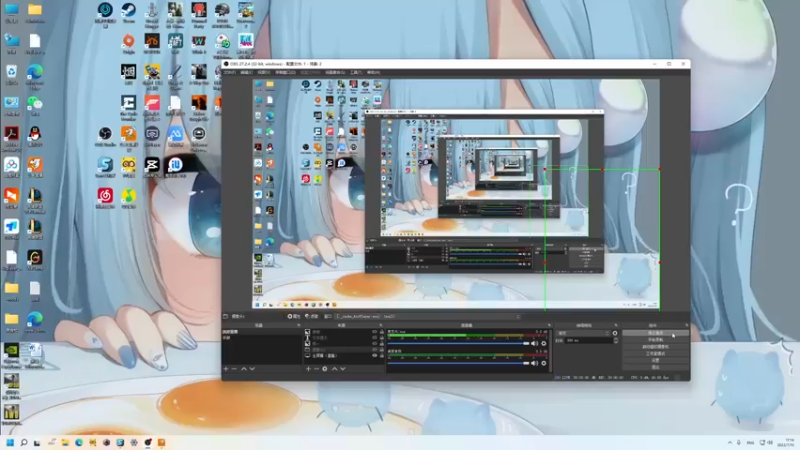The image size is (800, 450).
Task: Toggle eye visibility of third source row
Action: [374, 343]
